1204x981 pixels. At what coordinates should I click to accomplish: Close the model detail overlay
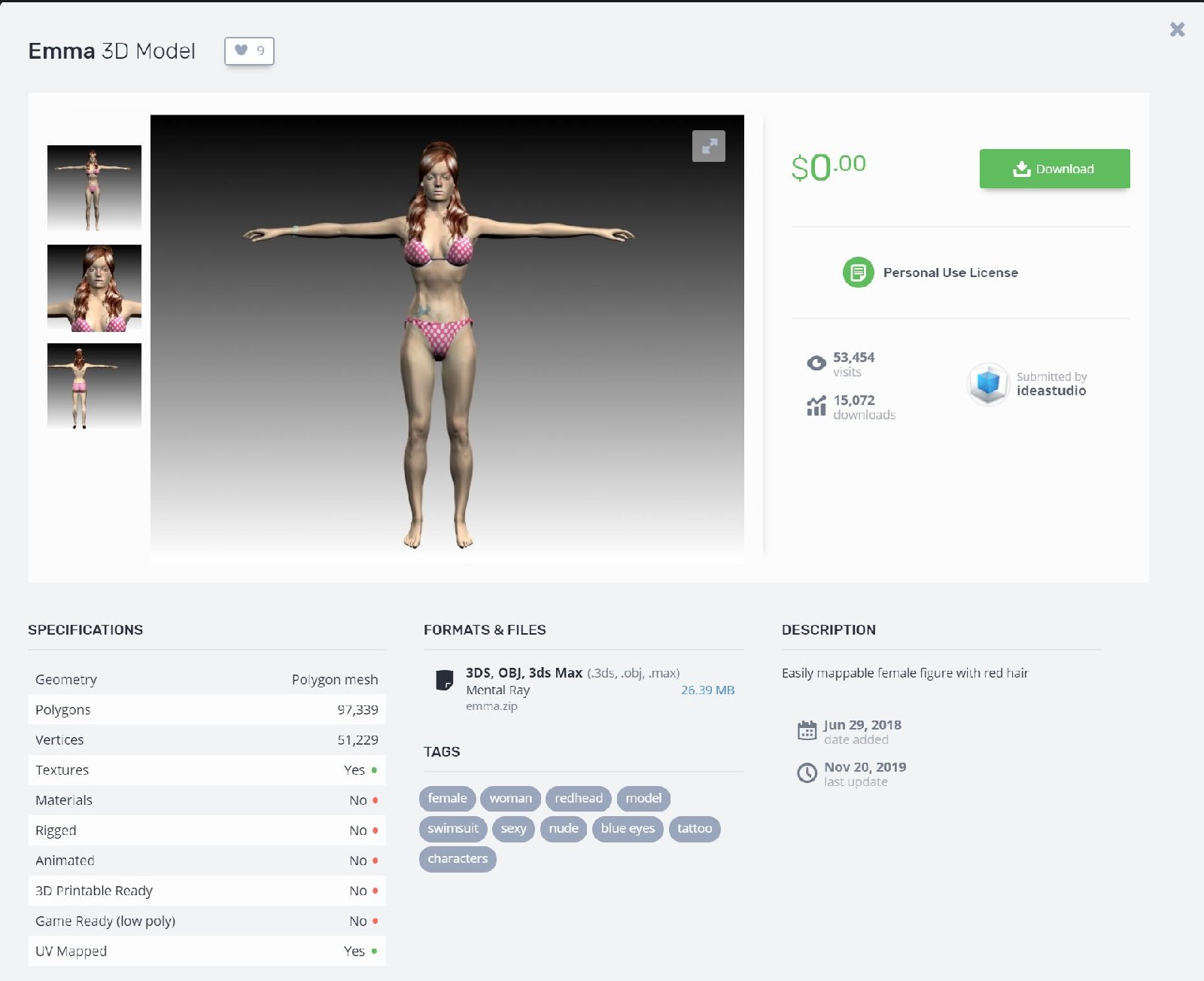tap(1178, 29)
